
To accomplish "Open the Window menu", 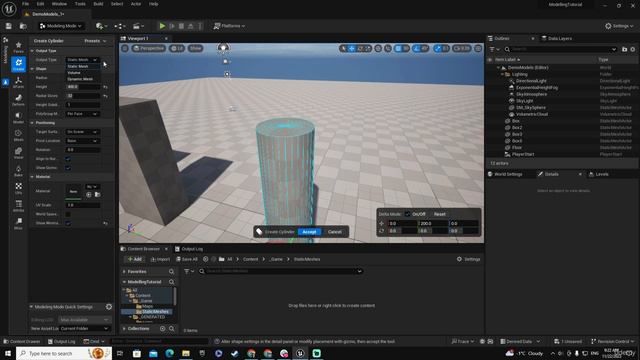I will pyautogui.click(x=59, y=4).
